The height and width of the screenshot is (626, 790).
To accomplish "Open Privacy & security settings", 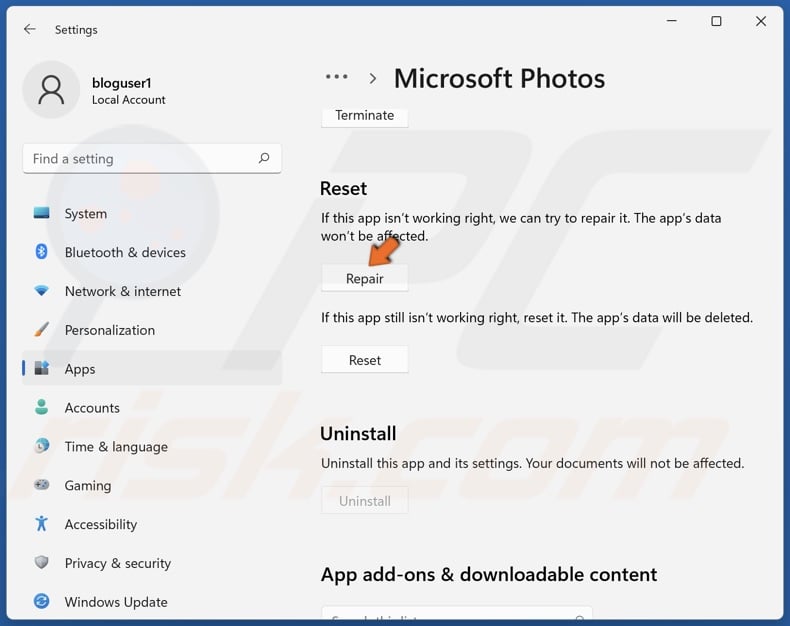I will [118, 564].
